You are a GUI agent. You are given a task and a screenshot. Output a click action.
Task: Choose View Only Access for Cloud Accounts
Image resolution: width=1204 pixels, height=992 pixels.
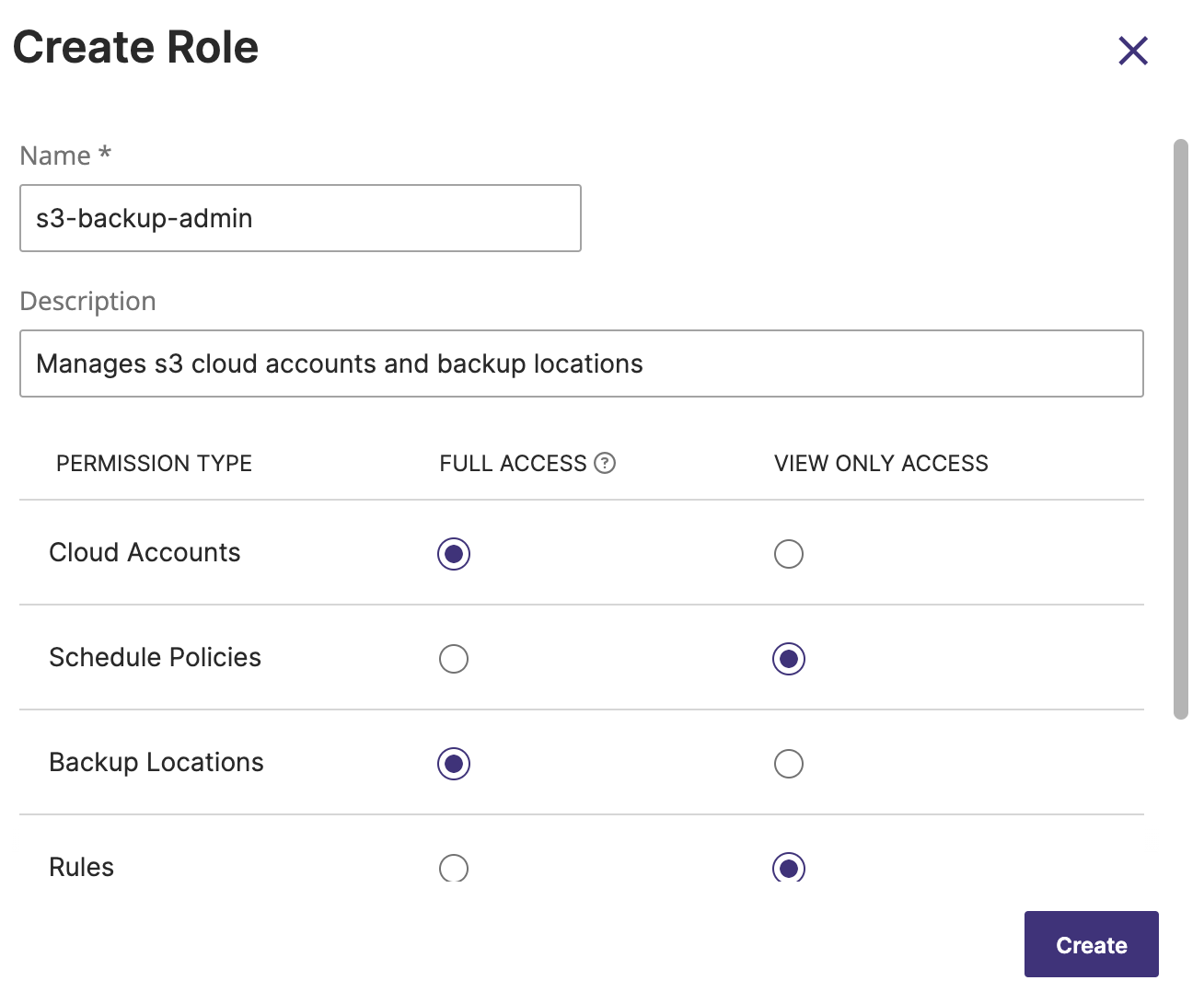tap(789, 554)
